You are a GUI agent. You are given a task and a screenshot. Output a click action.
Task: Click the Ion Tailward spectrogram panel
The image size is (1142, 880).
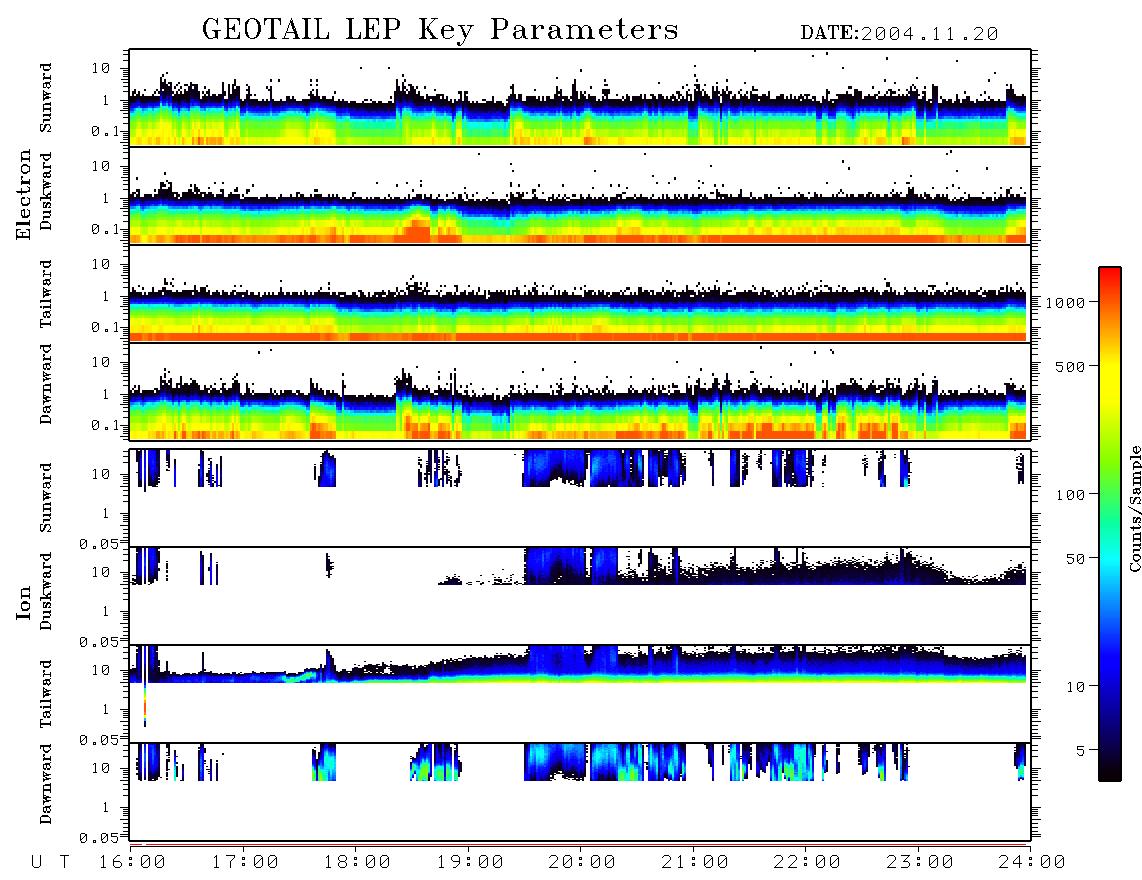[580, 694]
